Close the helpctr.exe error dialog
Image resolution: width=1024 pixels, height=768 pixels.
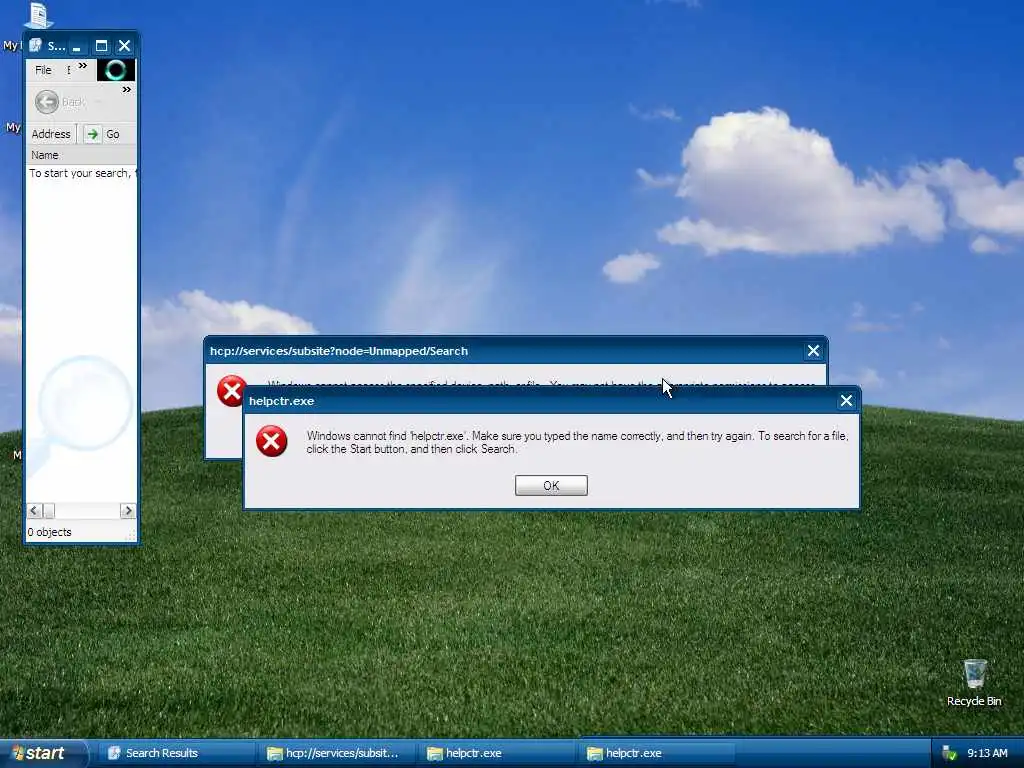[x=846, y=401]
